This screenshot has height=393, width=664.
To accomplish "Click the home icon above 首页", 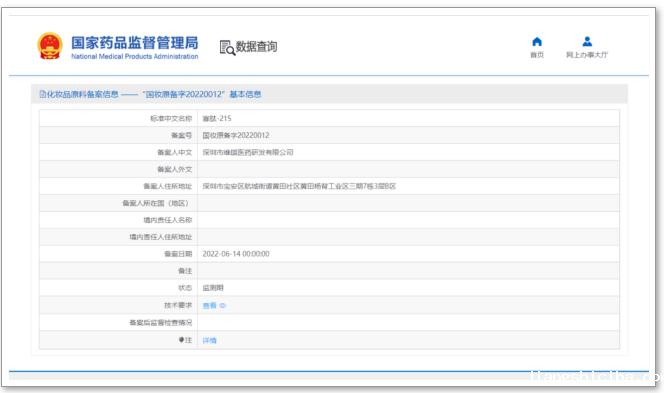I will coord(537,42).
